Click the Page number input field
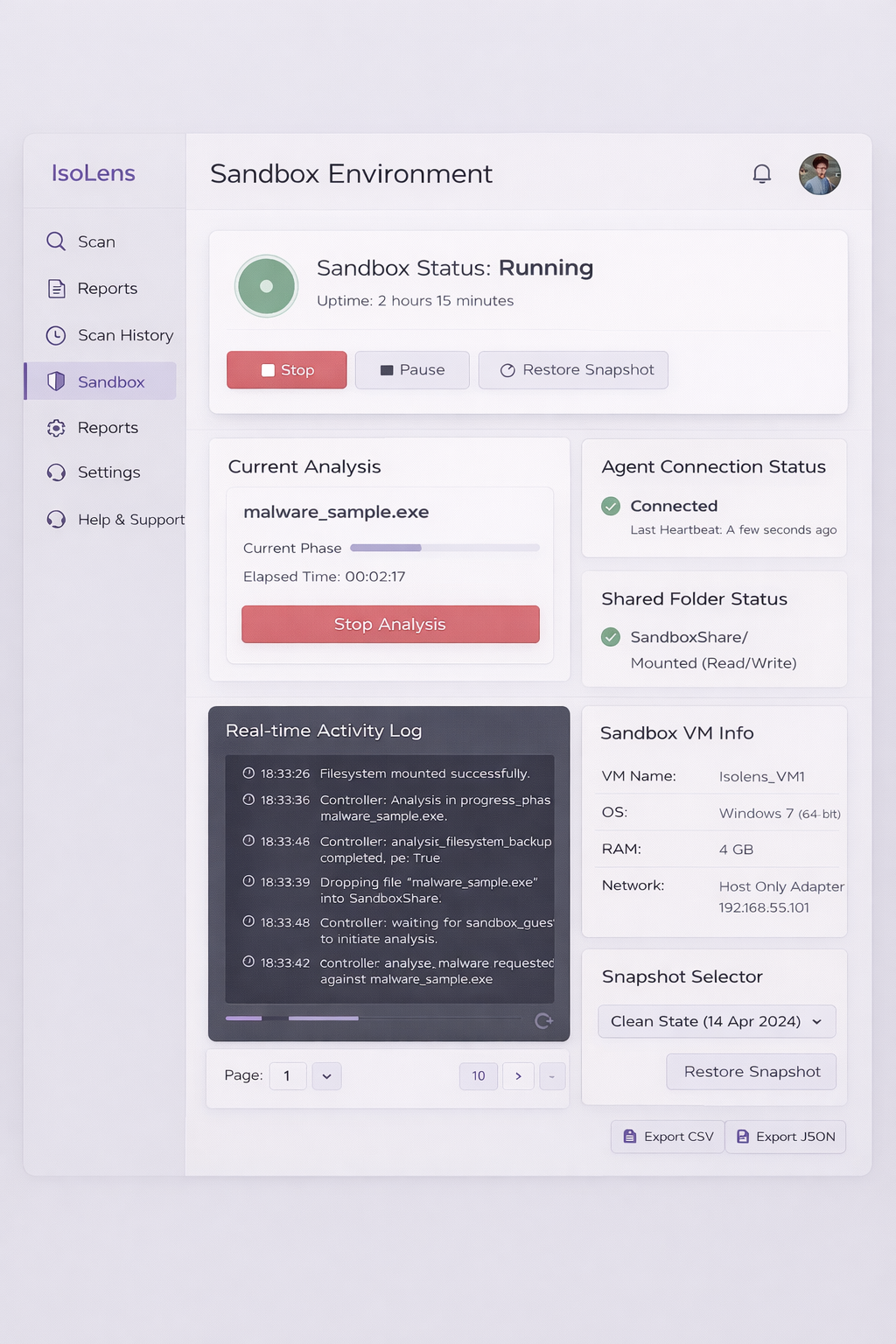The image size is (896, 1344). pos(288,1075)
